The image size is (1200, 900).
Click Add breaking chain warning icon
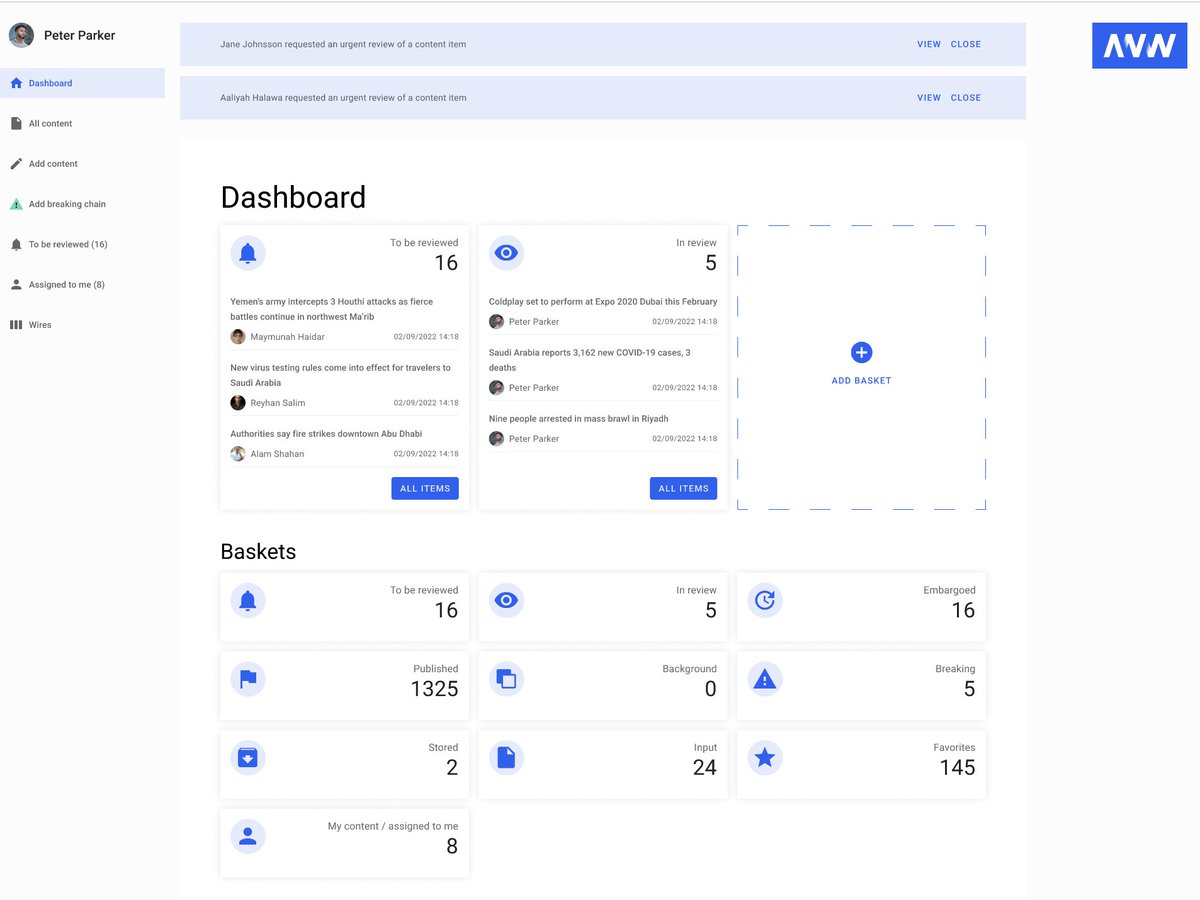[x=16, y=204]
